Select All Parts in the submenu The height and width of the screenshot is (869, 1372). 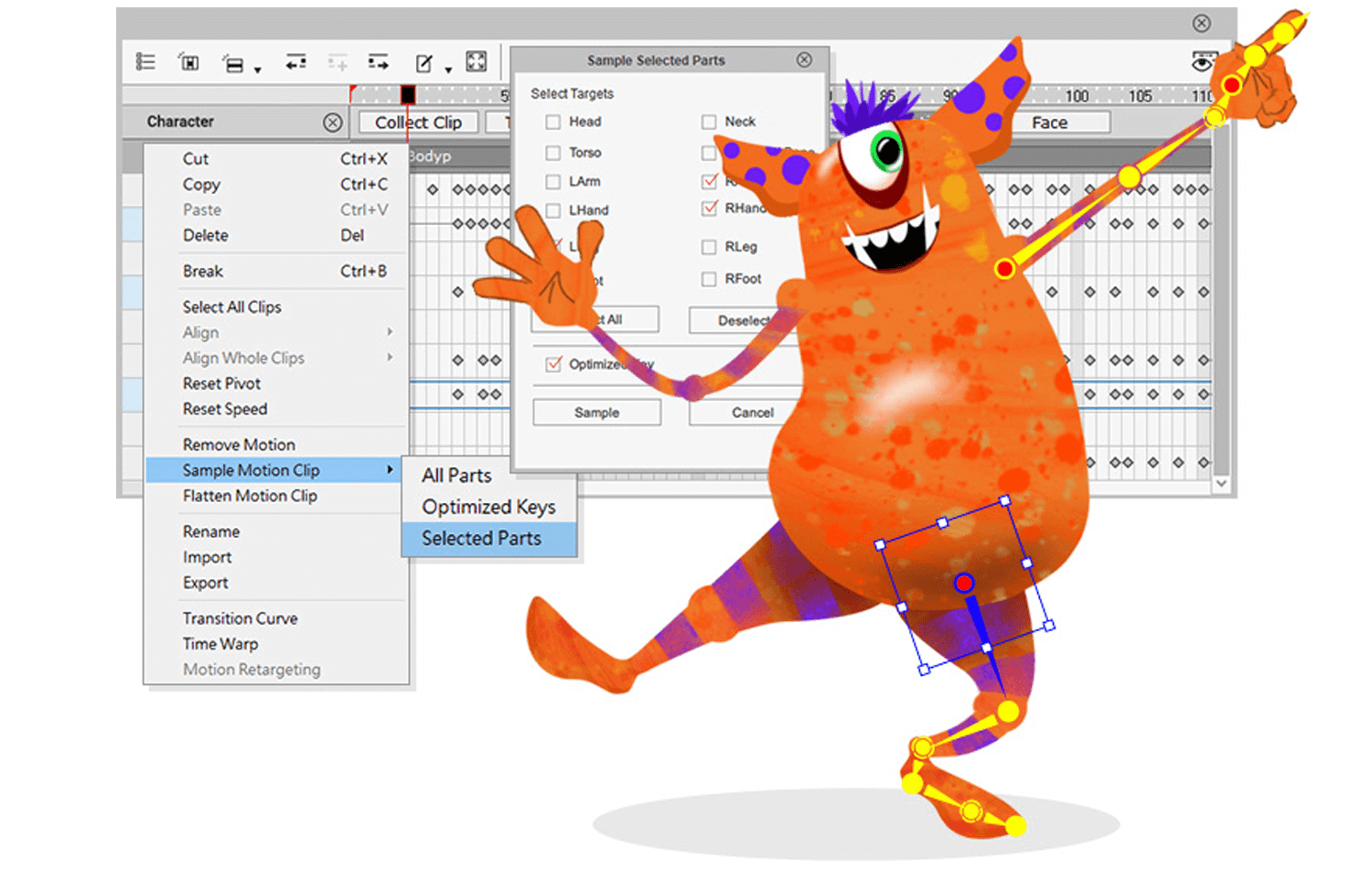[489, 476]
